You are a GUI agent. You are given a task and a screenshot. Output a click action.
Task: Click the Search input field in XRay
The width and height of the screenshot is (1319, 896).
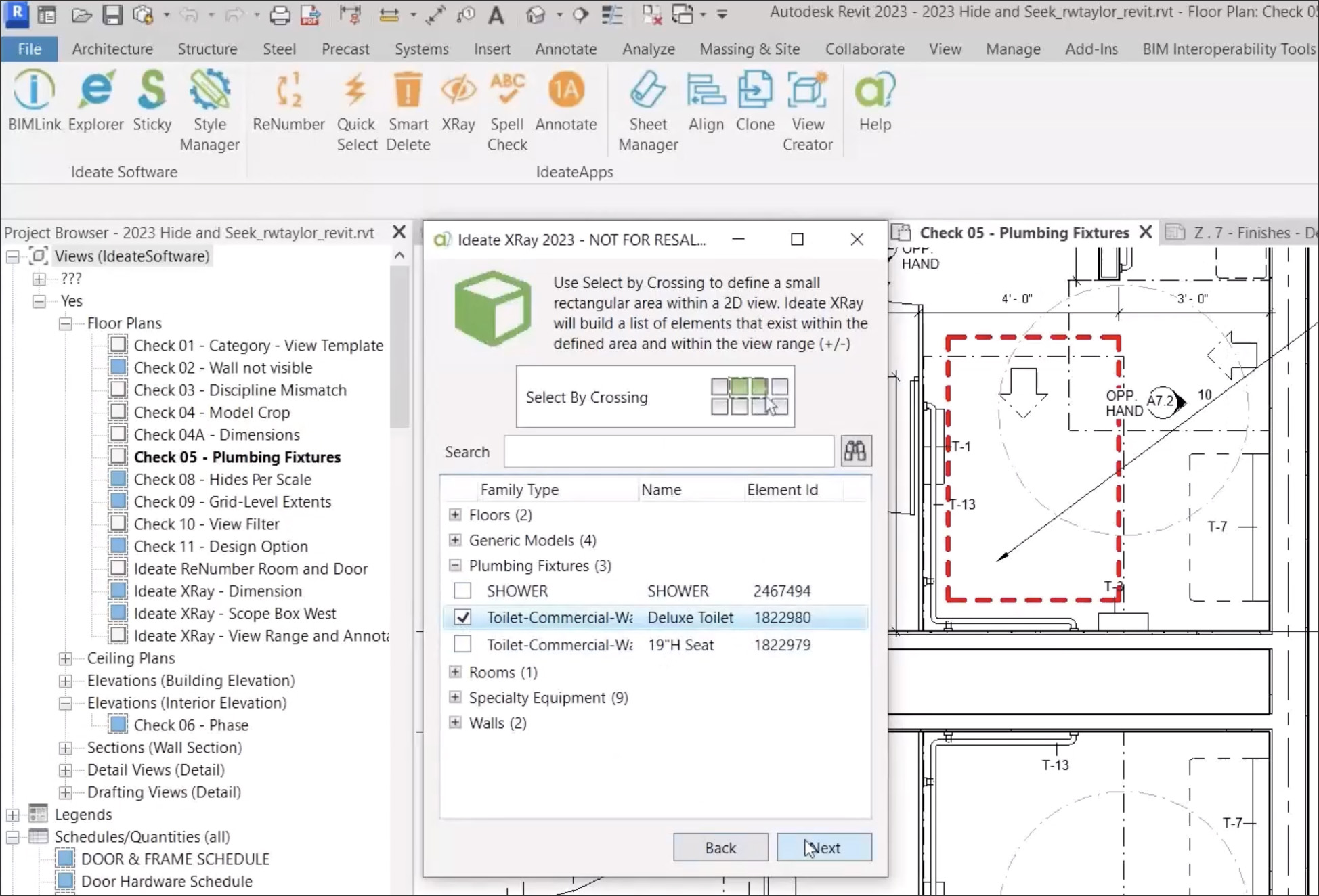(669, 451)
